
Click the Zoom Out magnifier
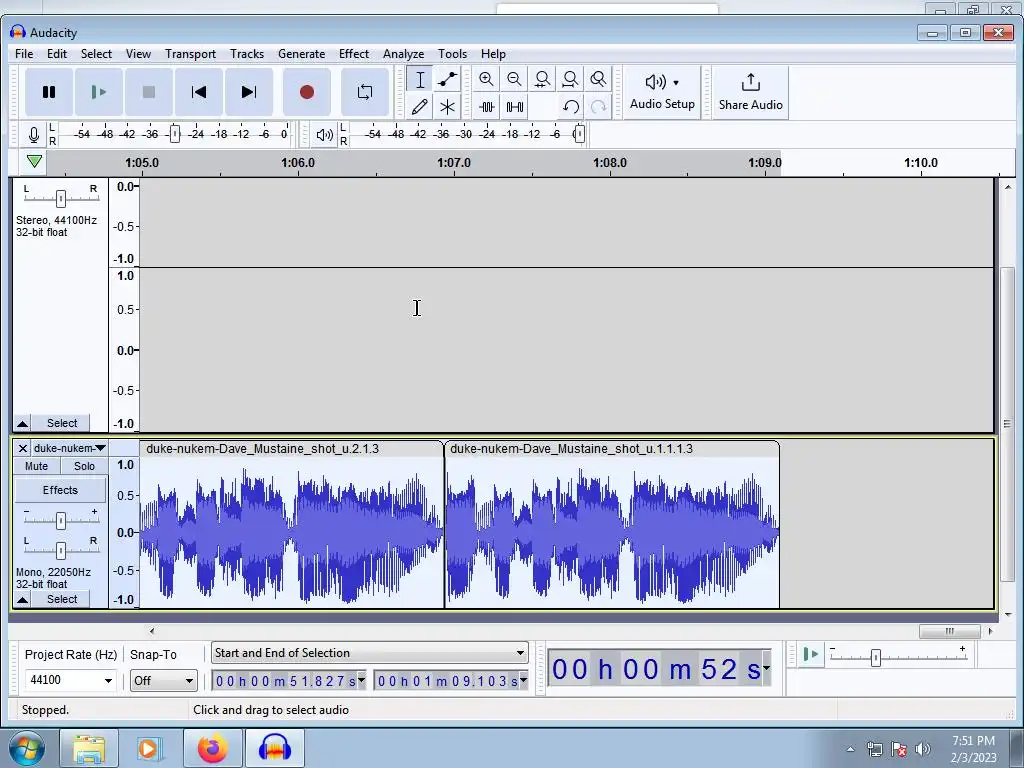(x=514, y=80)
